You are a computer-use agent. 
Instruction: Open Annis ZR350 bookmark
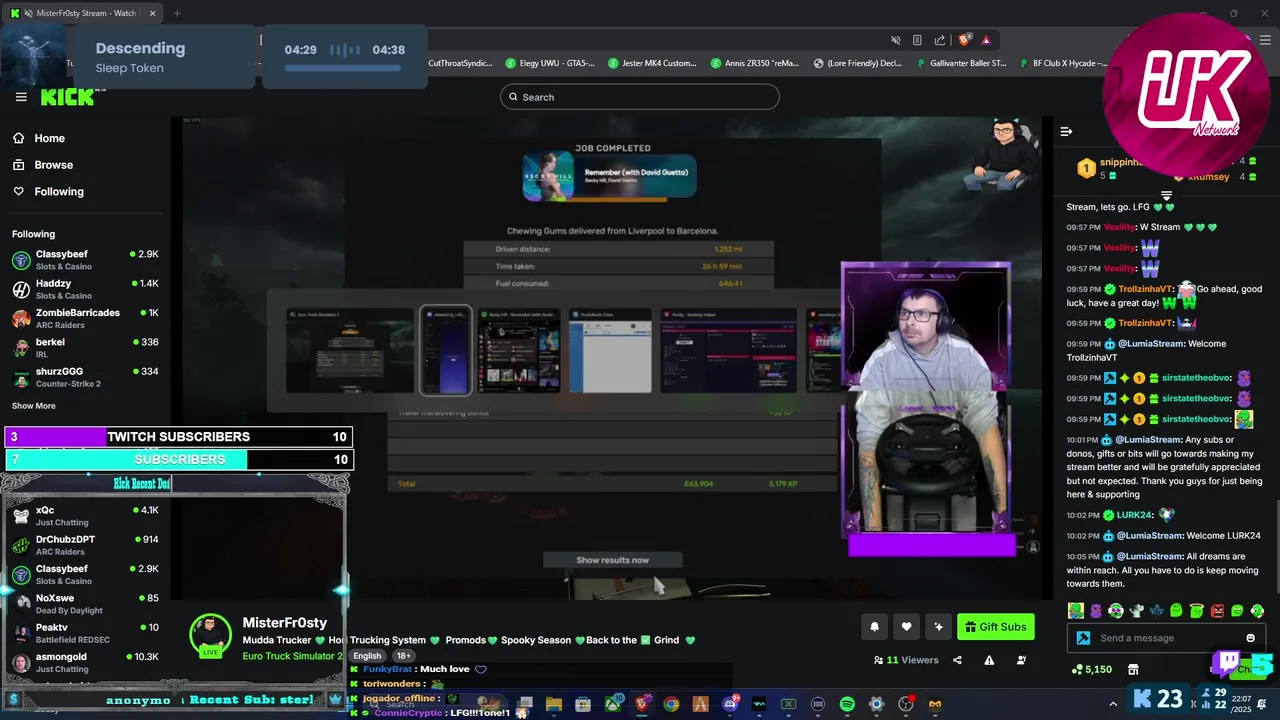tap(755, 63)
